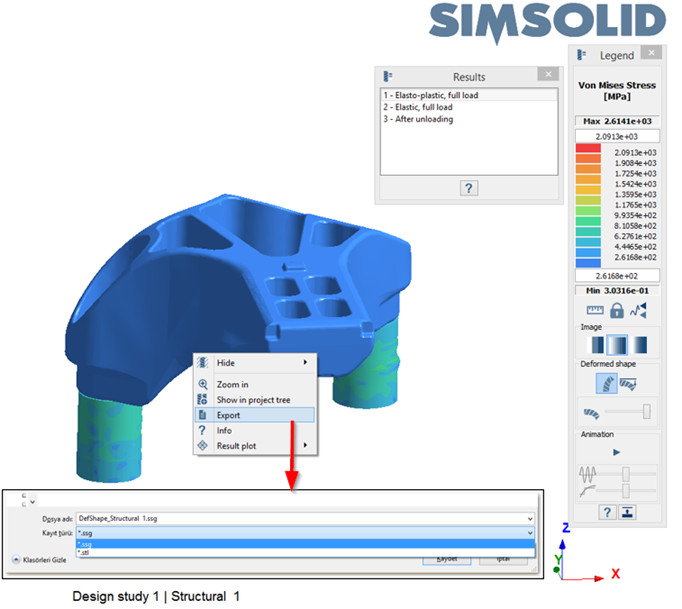Expand the Result plot submenu arrow
Image resolution: width=682 pixels, height=609 pixels.
[x=305, y=445]
